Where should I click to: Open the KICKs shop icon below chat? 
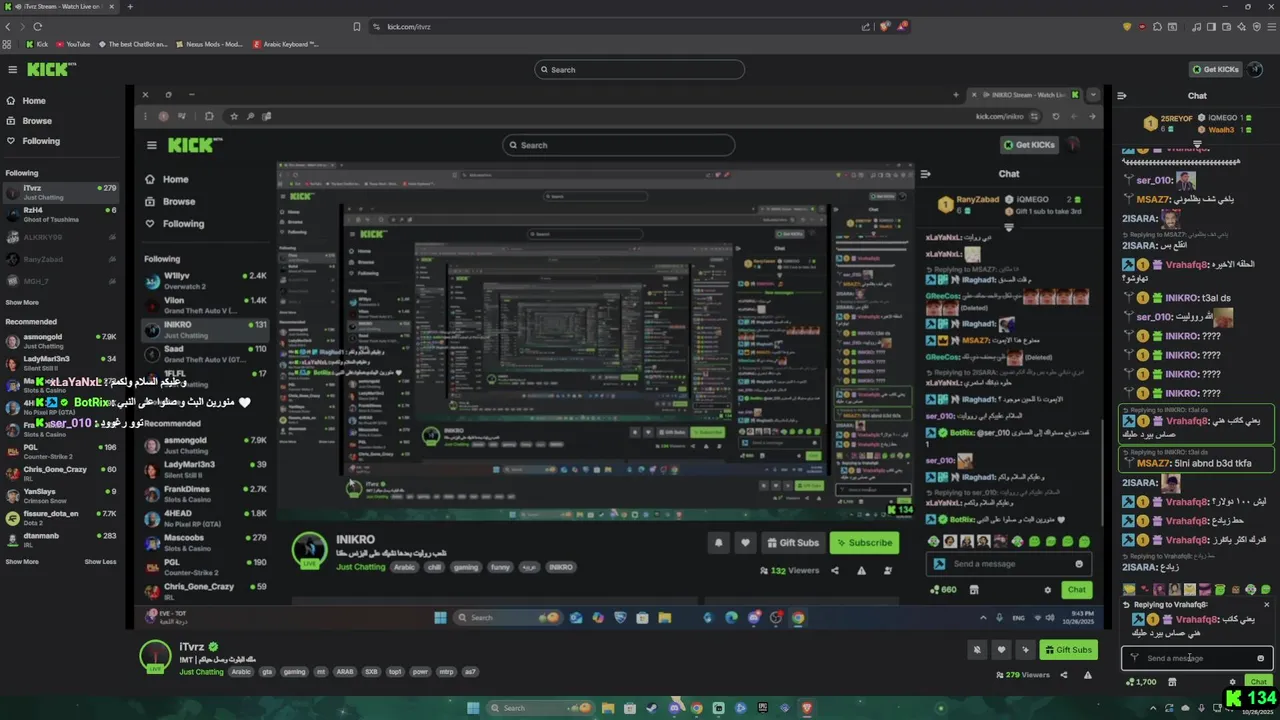pos(1172,682)
